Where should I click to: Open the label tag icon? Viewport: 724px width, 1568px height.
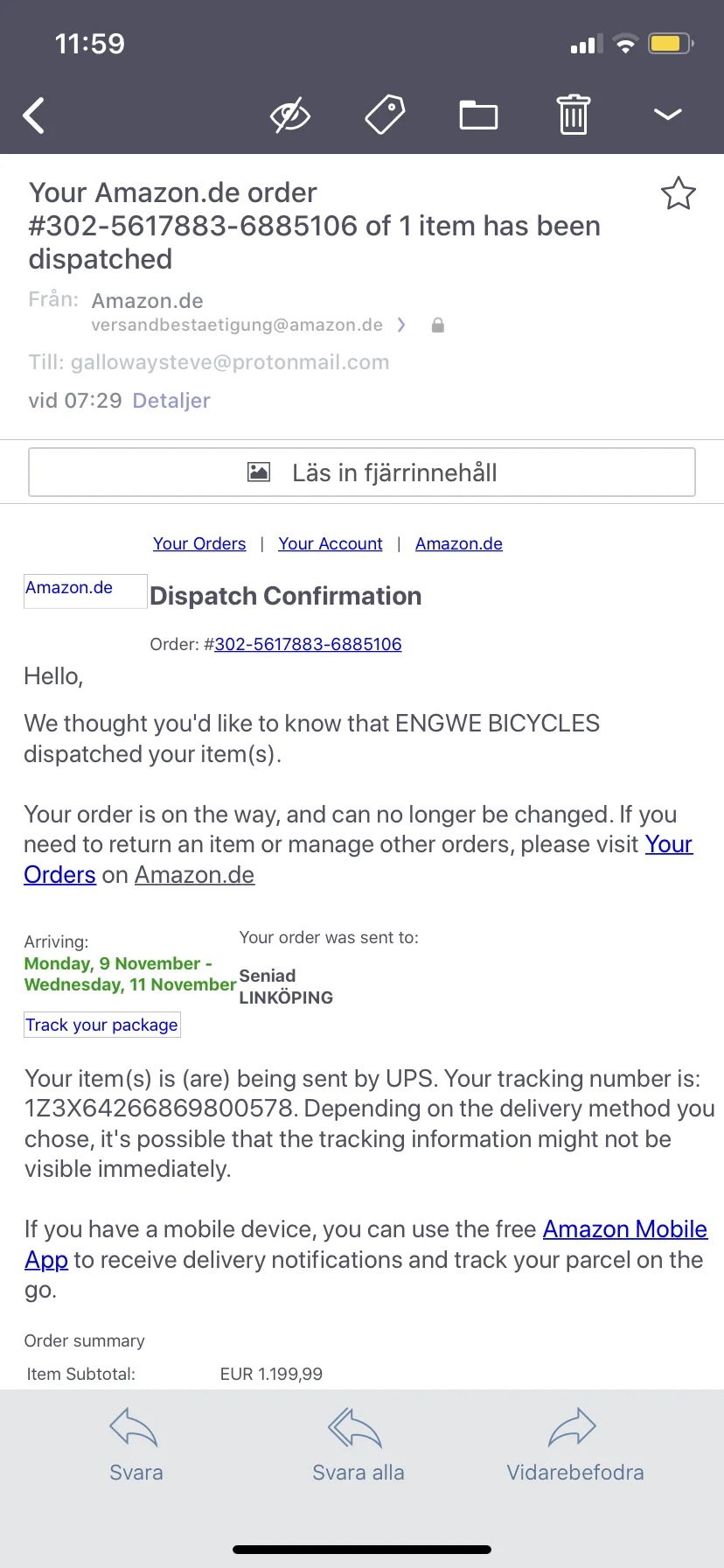point(385,115)
